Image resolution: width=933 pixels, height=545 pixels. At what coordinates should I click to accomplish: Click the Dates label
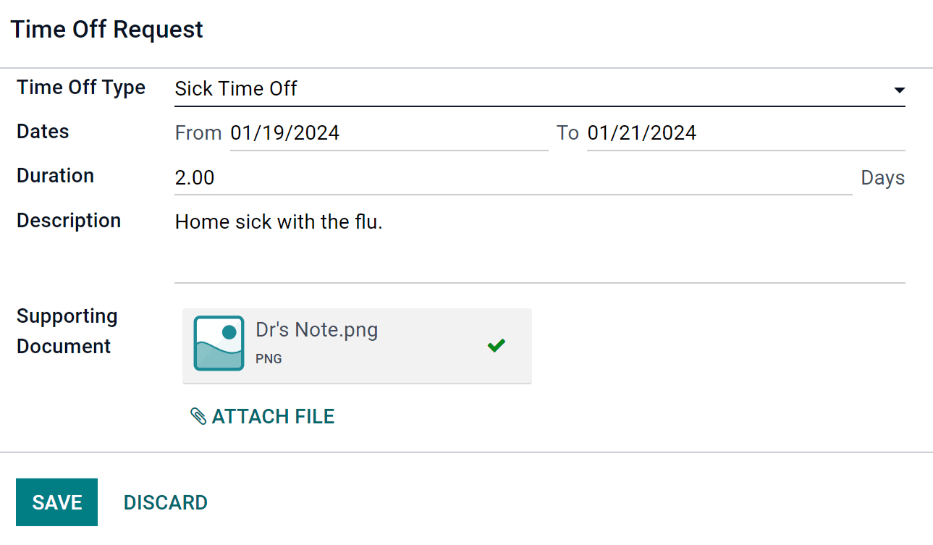[43, 131]
